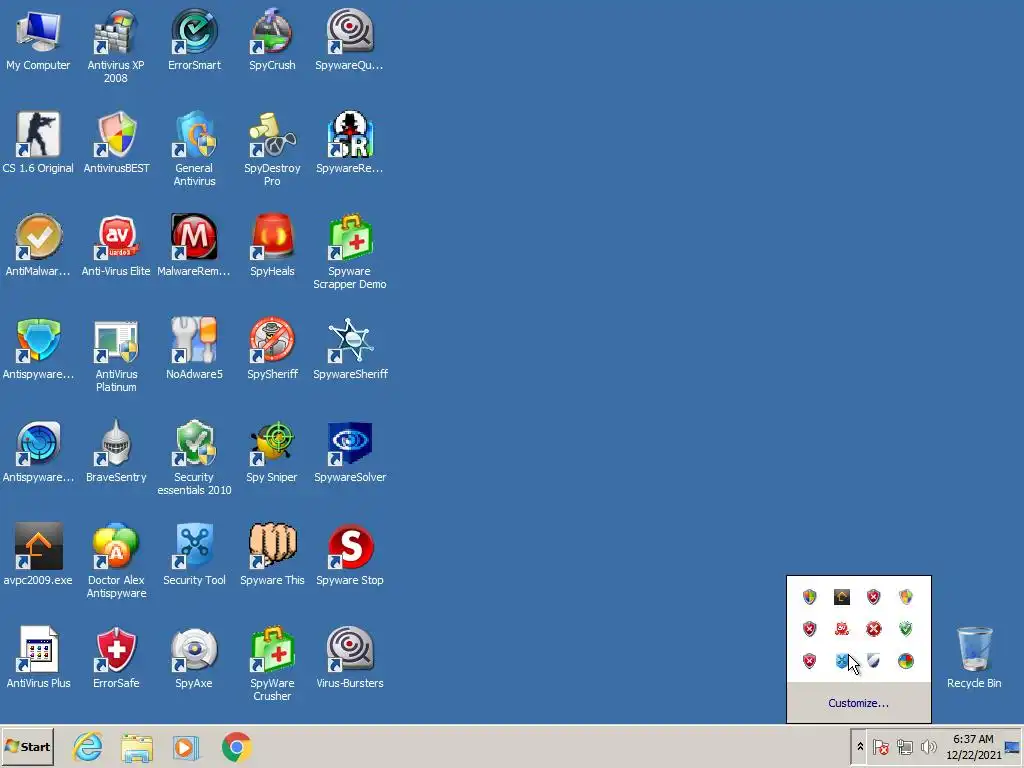Click Customize... link in tray popup
The width and height of the screenshot is (1024, 768).
[x=858, y=703]
